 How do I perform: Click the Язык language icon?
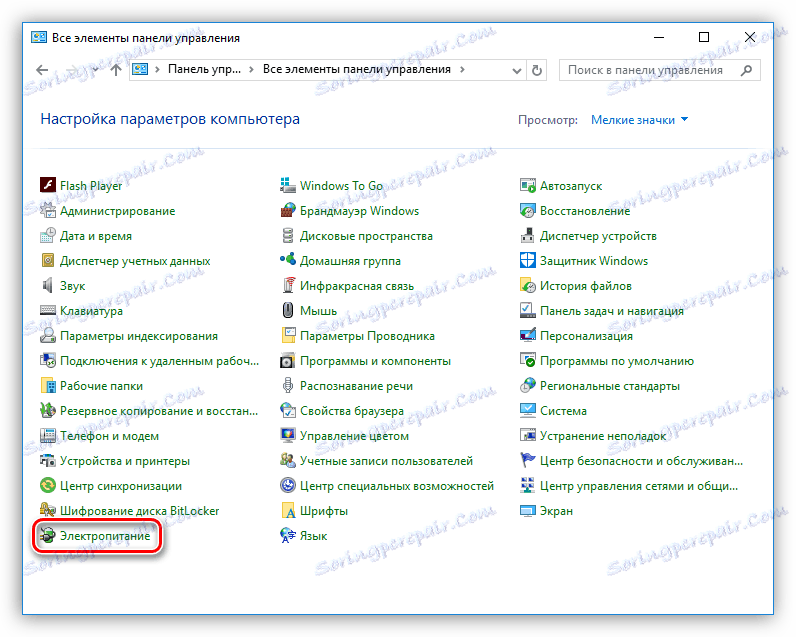[288, 535]
